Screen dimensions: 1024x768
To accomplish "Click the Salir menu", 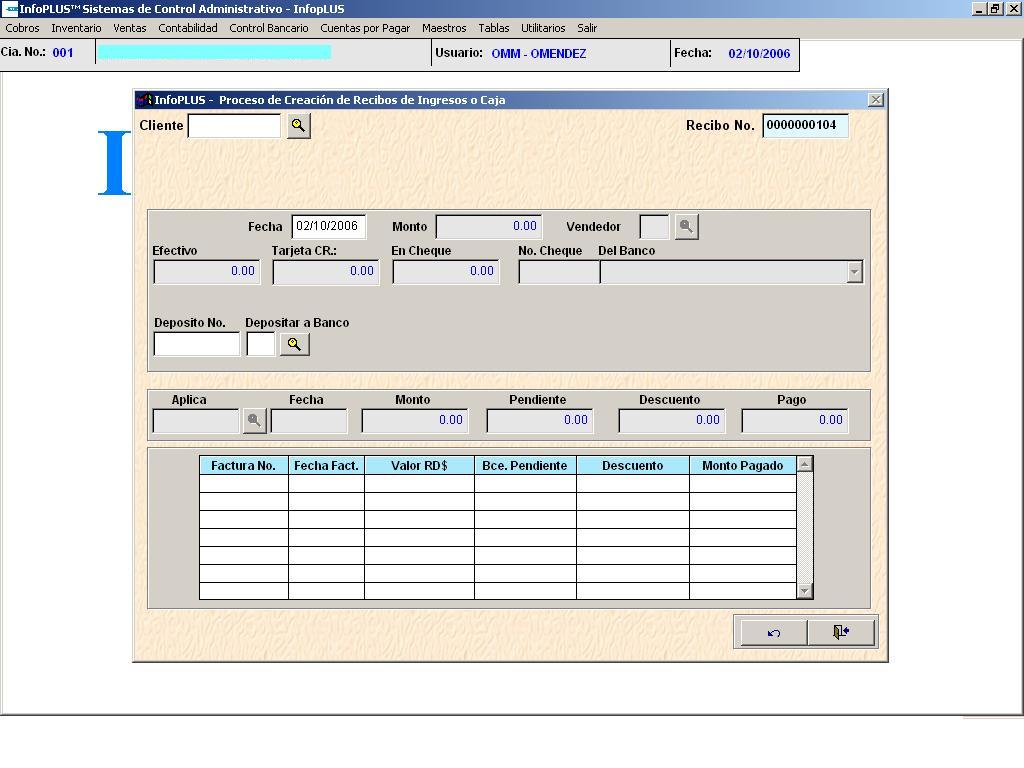I will click(x=587, y=28).
